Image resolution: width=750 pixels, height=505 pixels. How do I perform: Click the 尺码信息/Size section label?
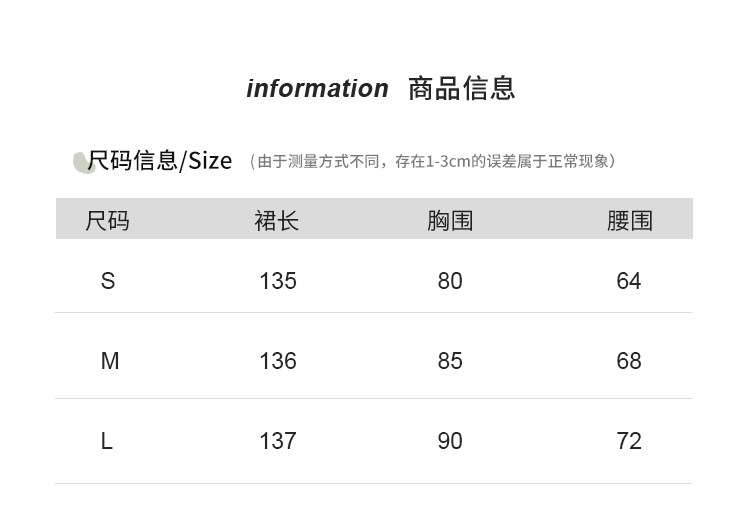[160, 161]
